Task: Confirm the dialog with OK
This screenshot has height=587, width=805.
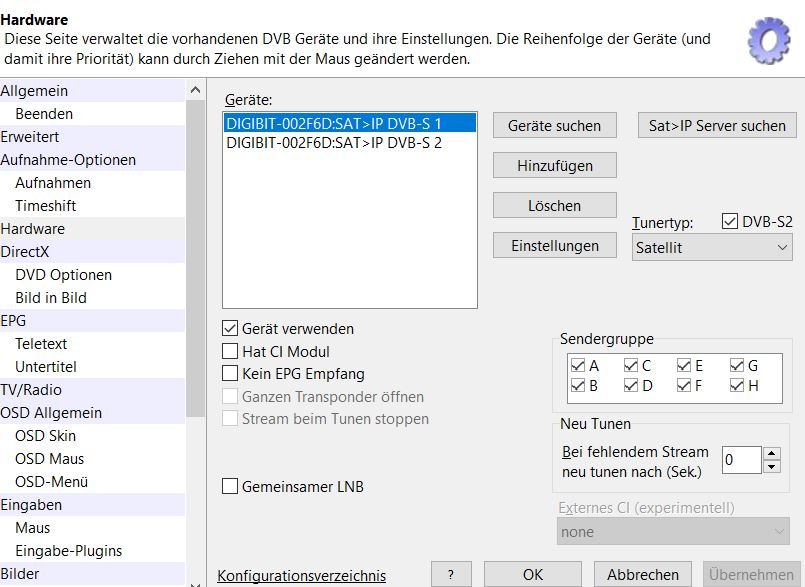Action: click(533, 574)
